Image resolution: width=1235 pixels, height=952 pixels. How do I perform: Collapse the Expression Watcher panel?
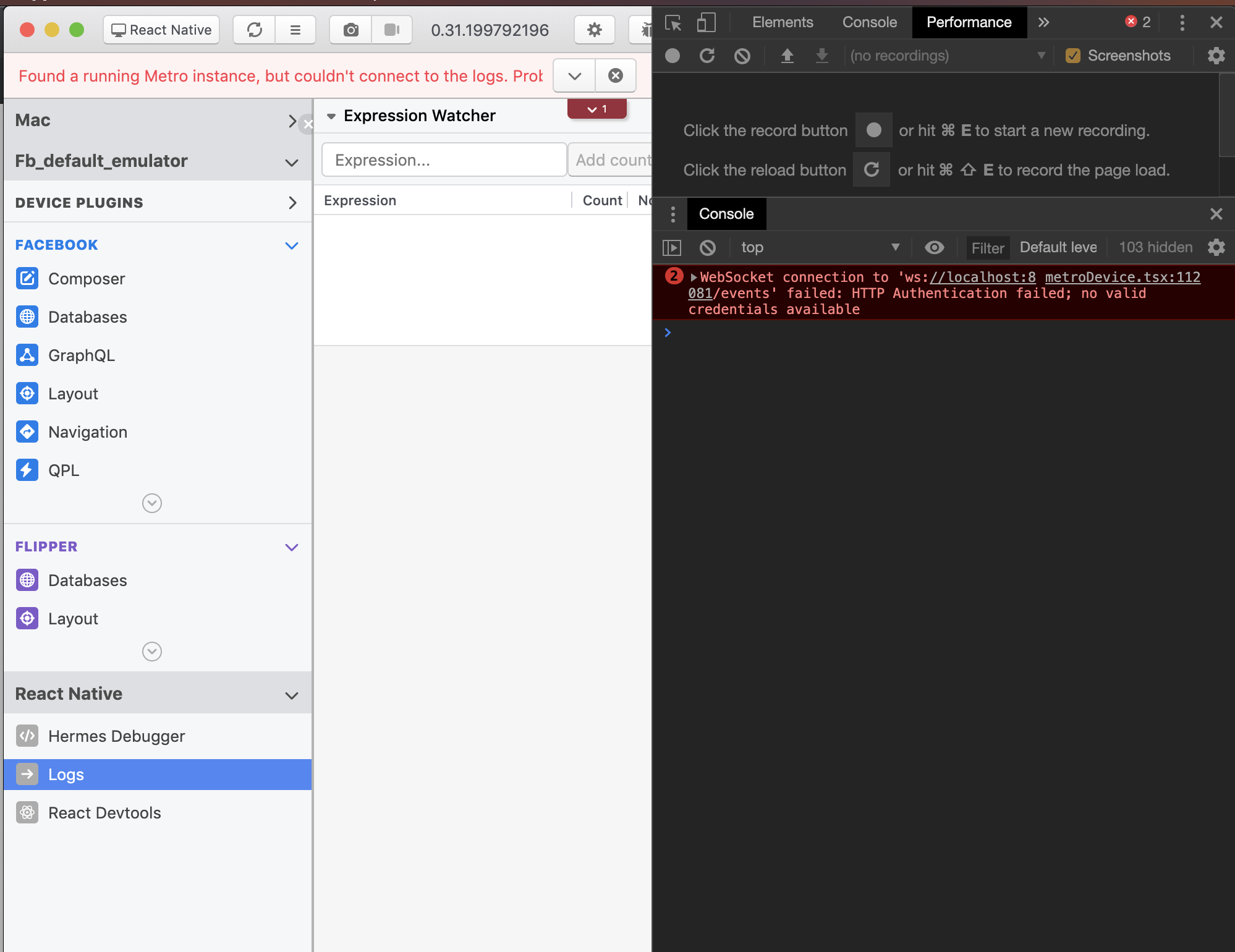(x=331, y=116)
